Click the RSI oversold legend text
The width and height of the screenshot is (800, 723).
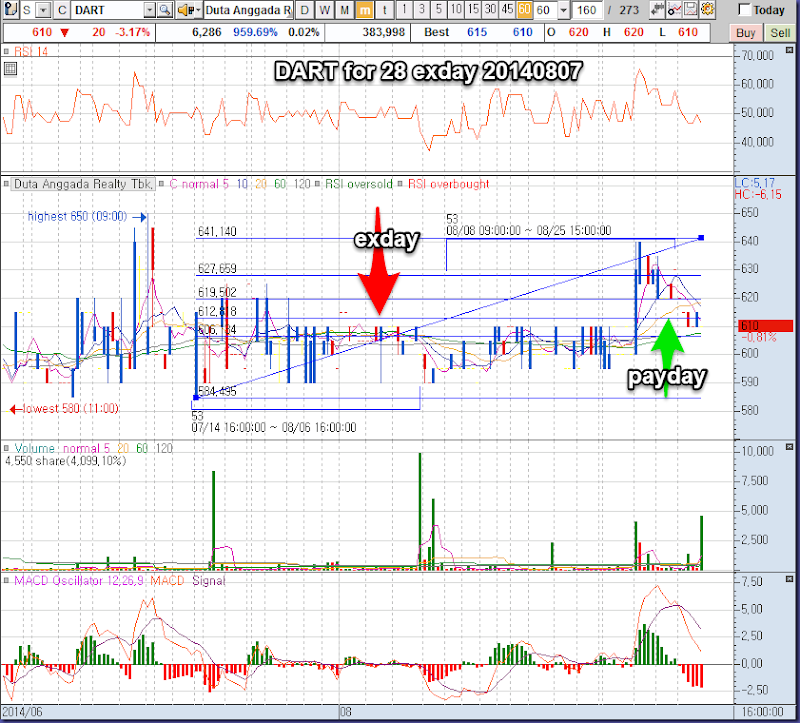click(359, 184)
